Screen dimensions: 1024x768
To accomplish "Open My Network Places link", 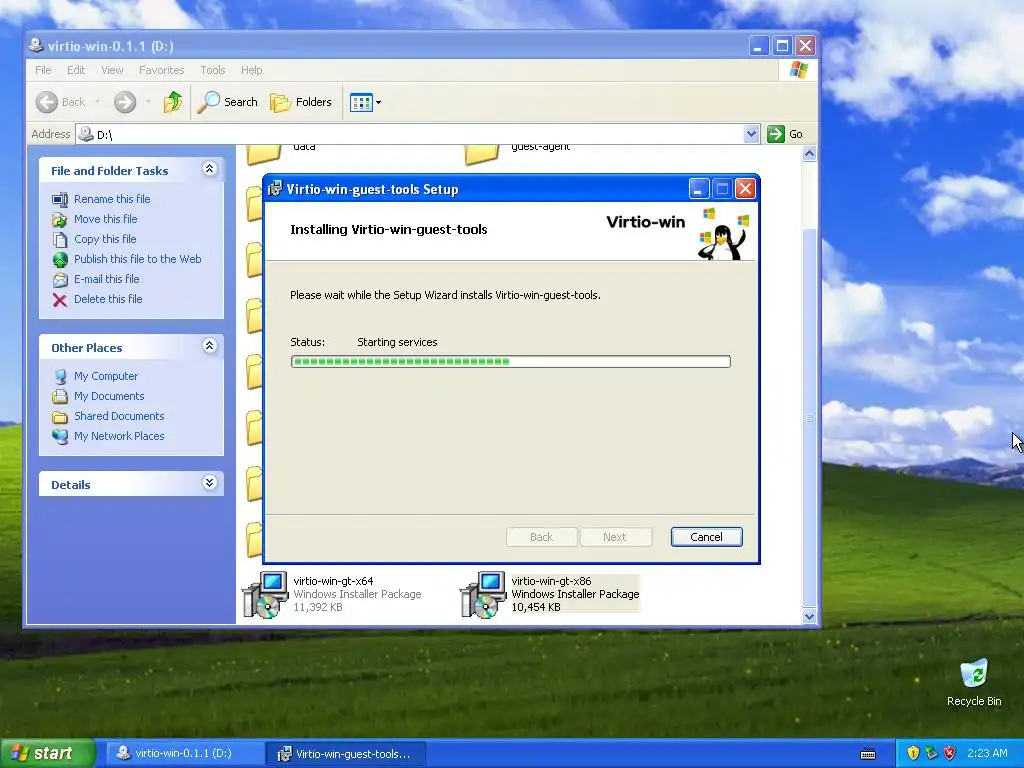I will pos(119,436).
